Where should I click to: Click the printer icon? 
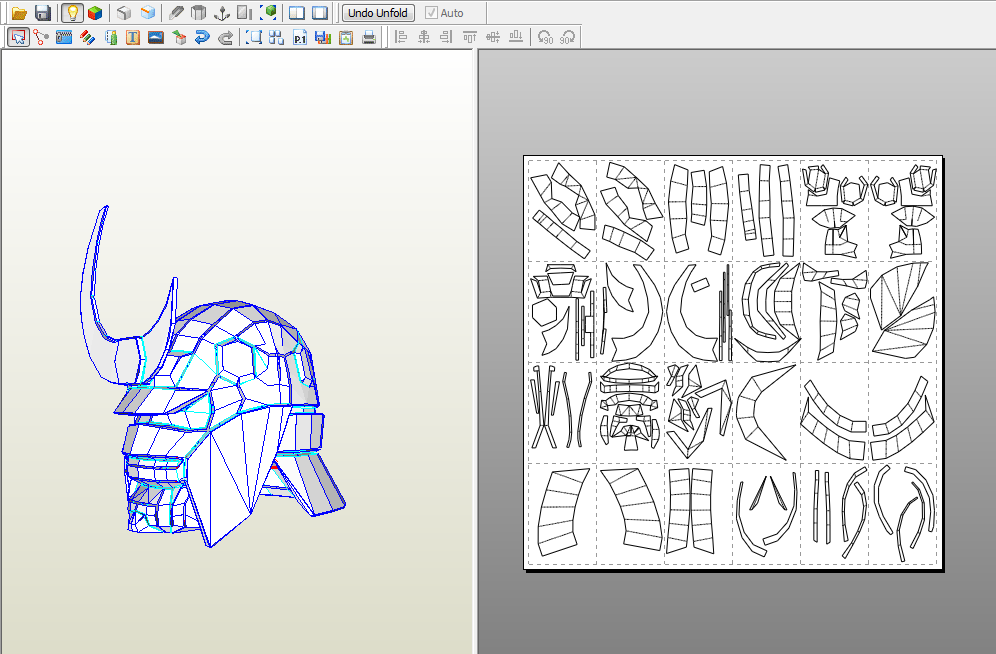point(368,37)
